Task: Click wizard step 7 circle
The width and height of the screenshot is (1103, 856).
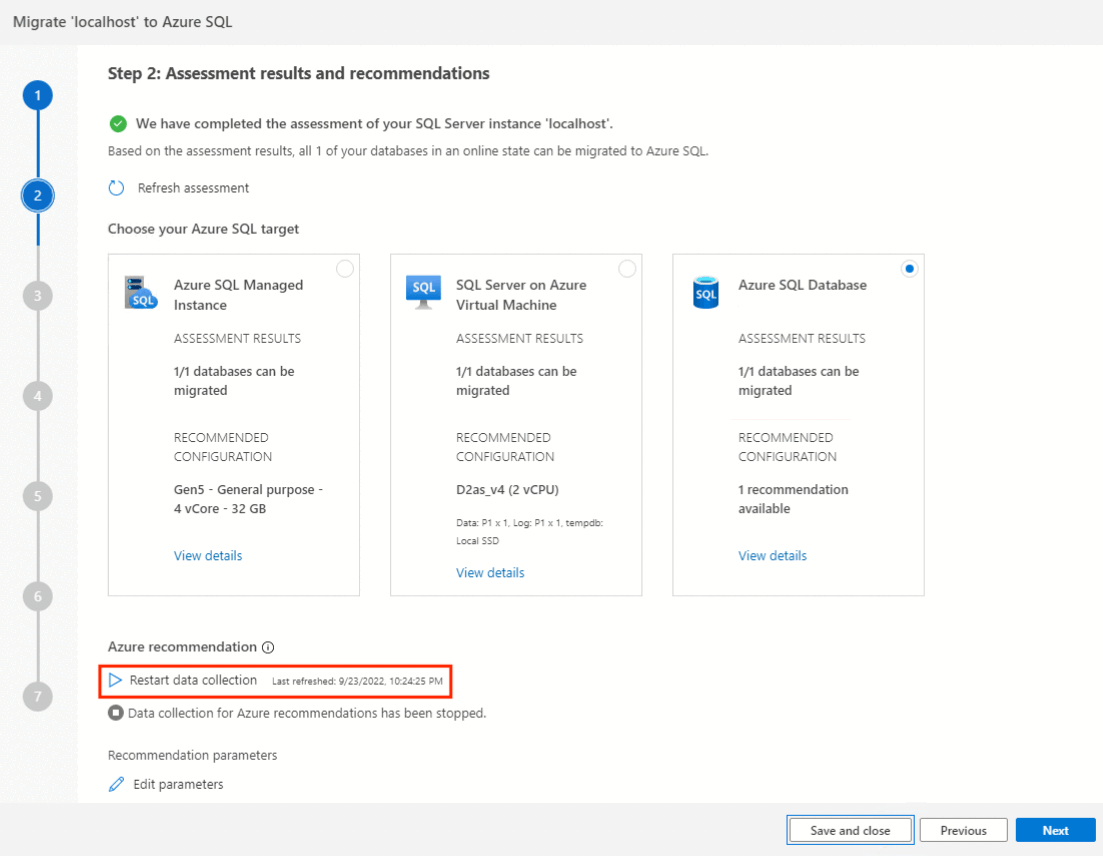Action: [38, 696]
